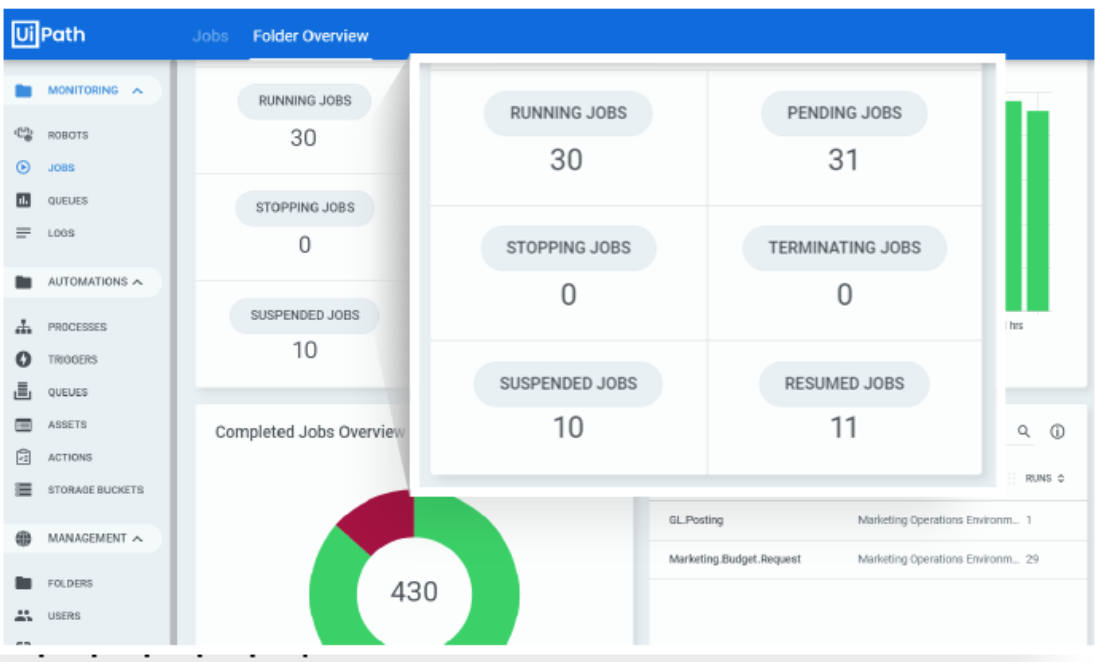Image resolution: width=1096 pixels, height=662 pixels.
Task: Click the Resumed Jobs pill button
Action: (x=844, y=384)
